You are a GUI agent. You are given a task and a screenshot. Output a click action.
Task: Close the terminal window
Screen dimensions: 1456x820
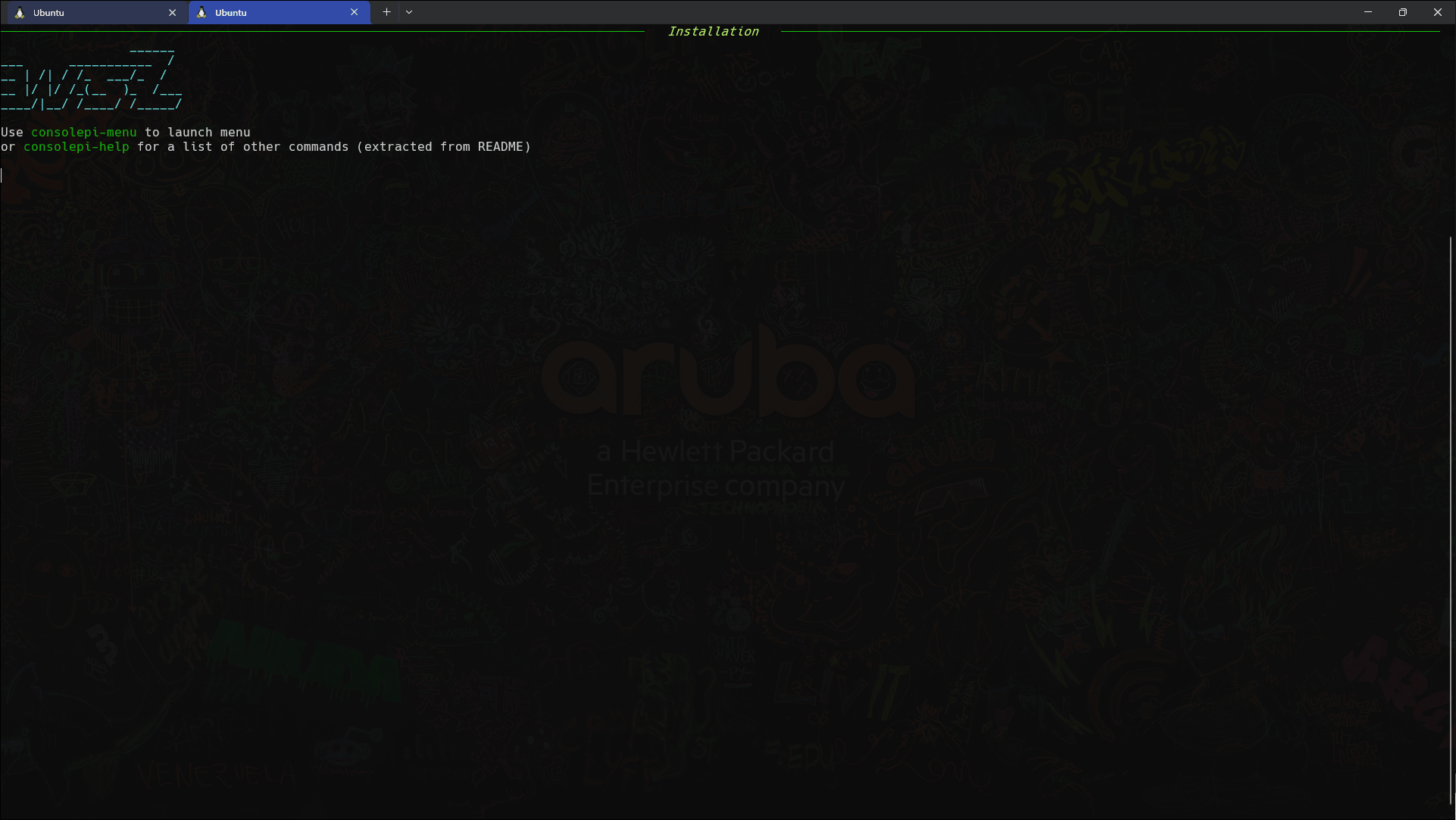pyautogui.click(x=1438, y=12)
